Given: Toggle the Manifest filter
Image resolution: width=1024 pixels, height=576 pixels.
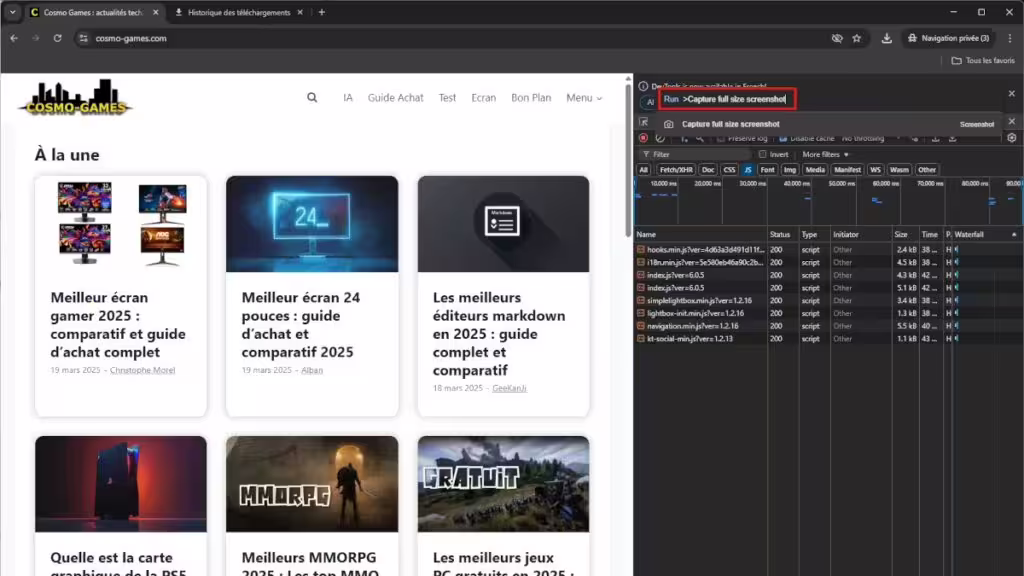Looking at the screenshot, I should pos(847,170).
